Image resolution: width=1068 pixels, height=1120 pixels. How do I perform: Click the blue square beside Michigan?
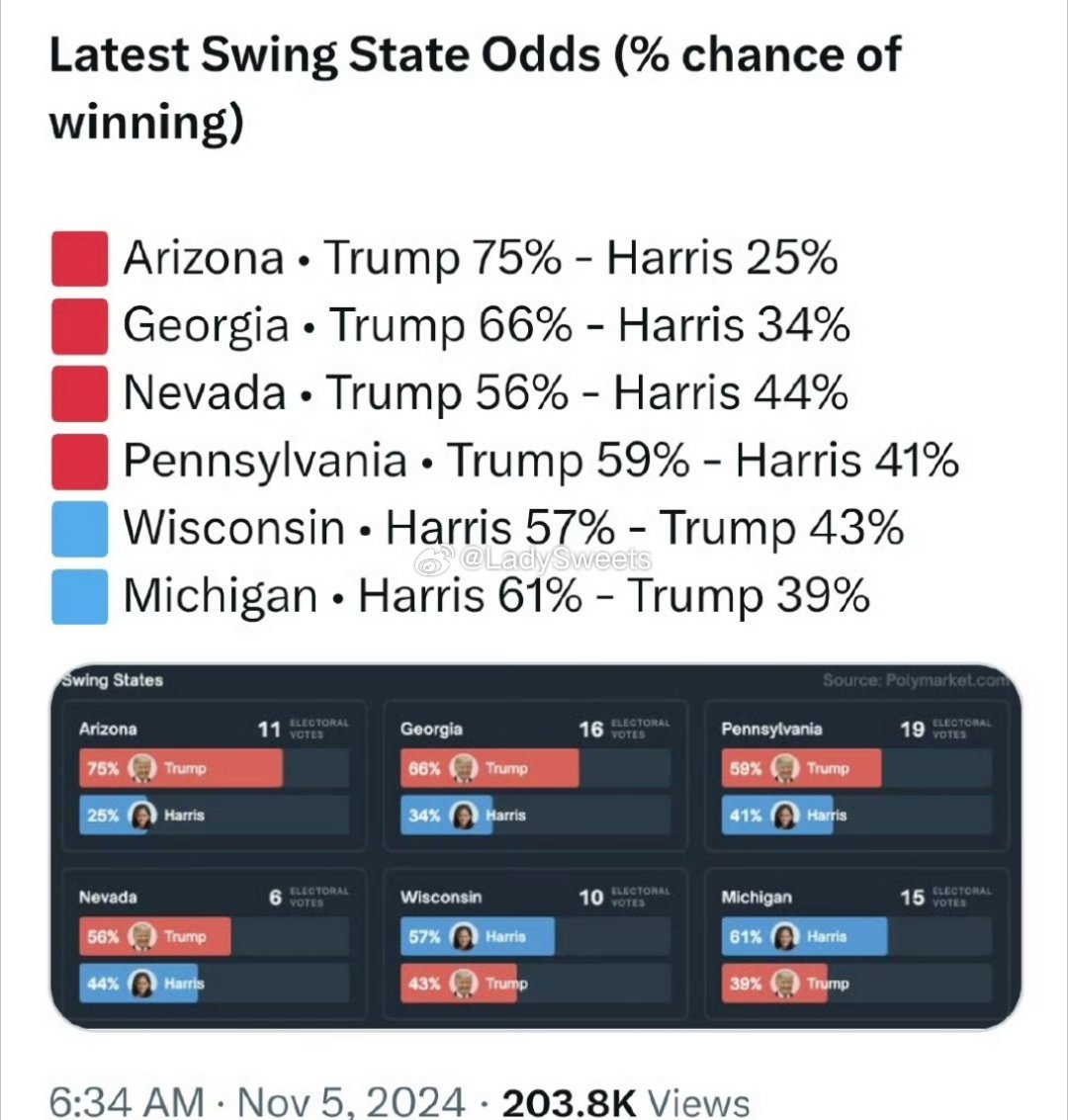point(78,596)
